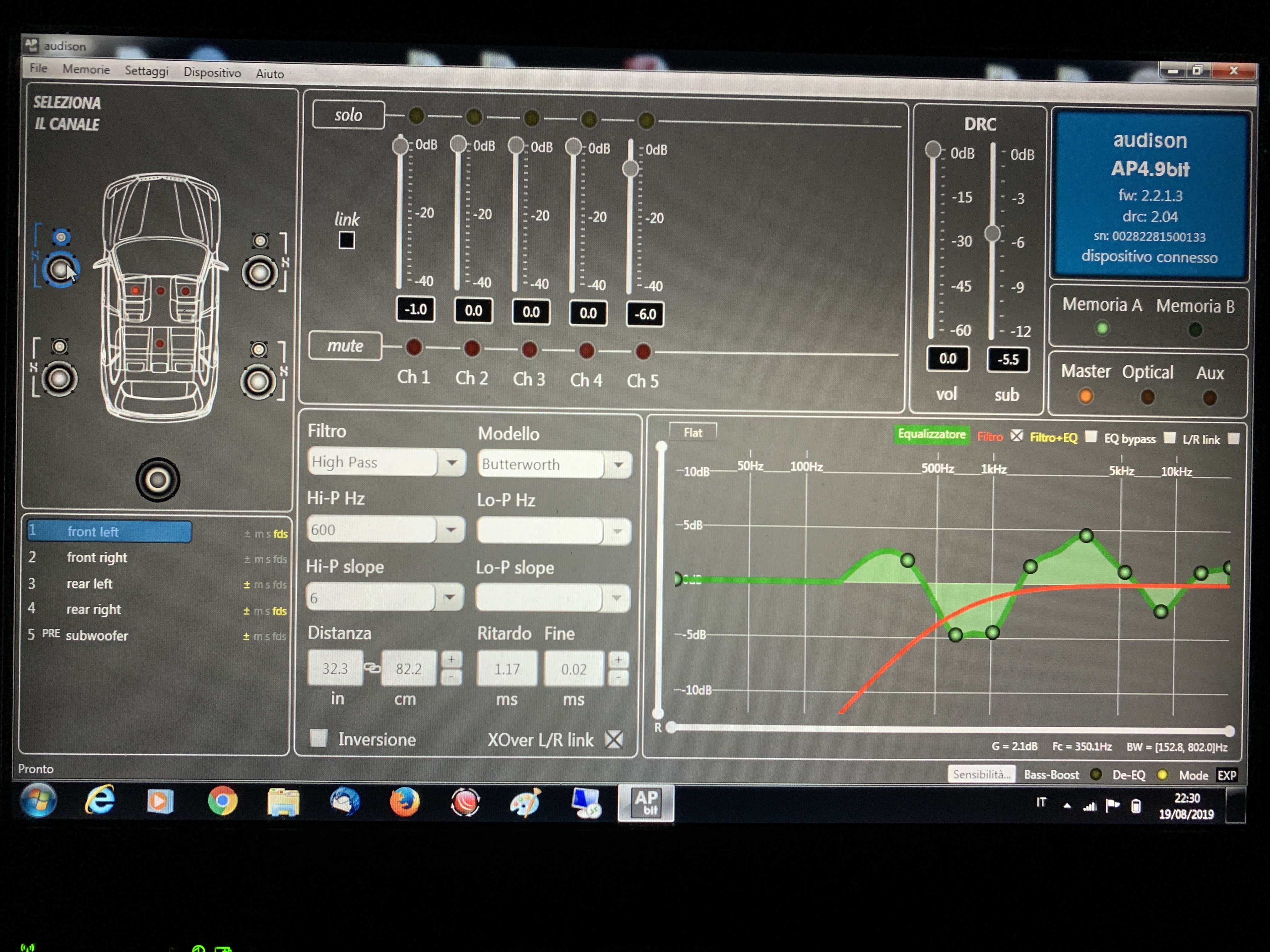
Task: Open the Dispositivo menu
Action: pos(212,72)
